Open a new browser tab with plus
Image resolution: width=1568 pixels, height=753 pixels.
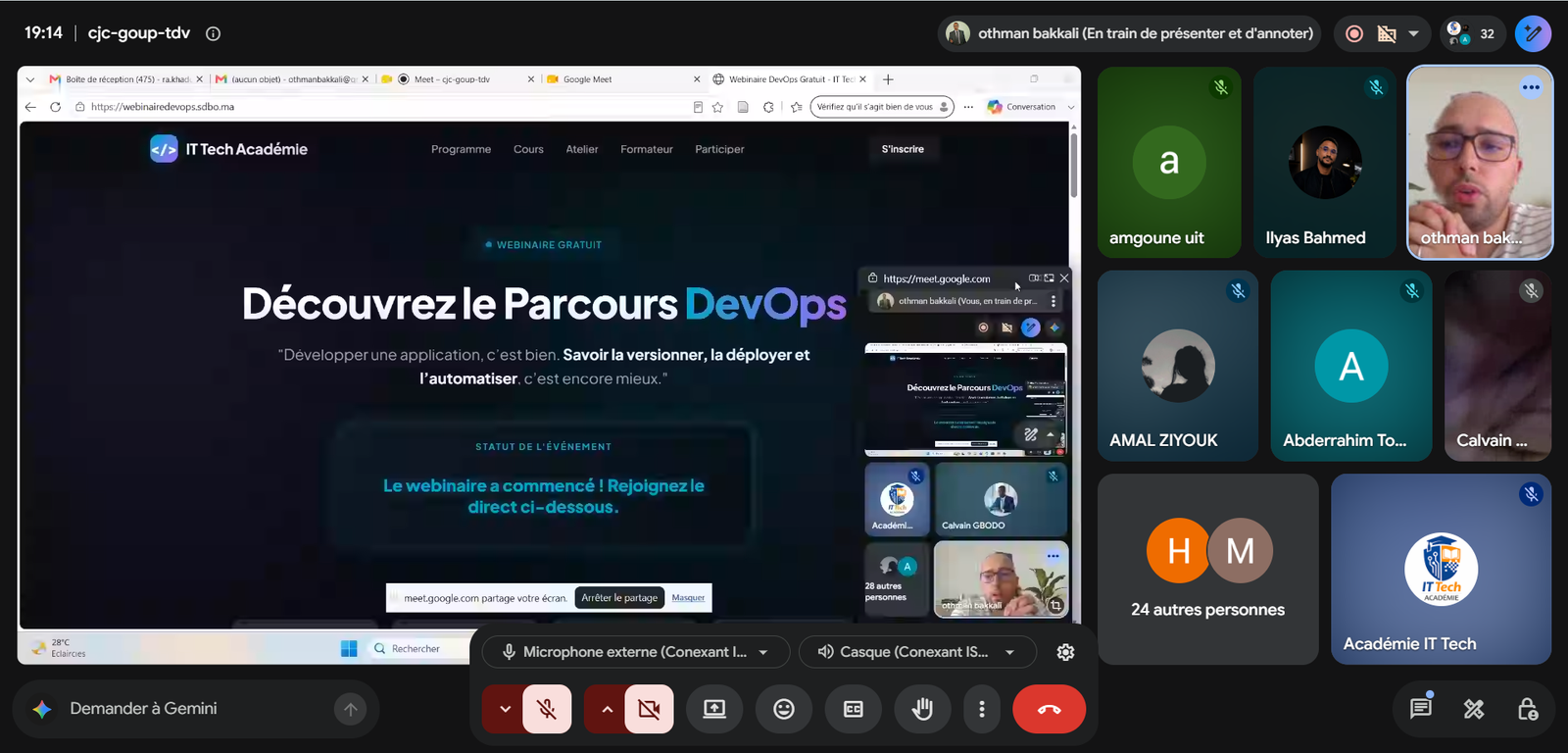click(x=888, y=79)
